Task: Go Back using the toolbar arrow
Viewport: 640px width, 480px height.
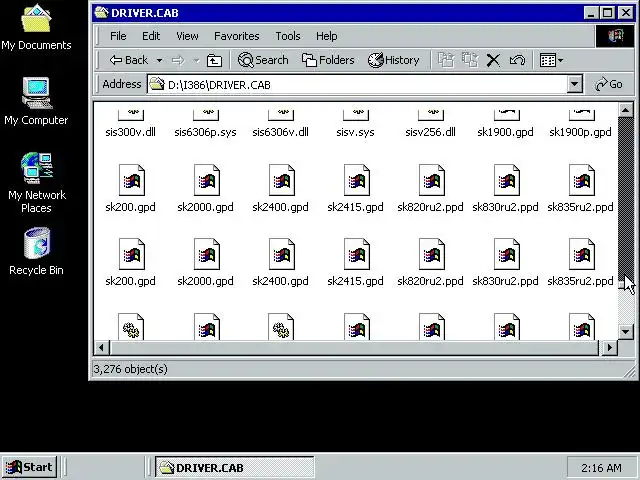Action: (128, 60)
